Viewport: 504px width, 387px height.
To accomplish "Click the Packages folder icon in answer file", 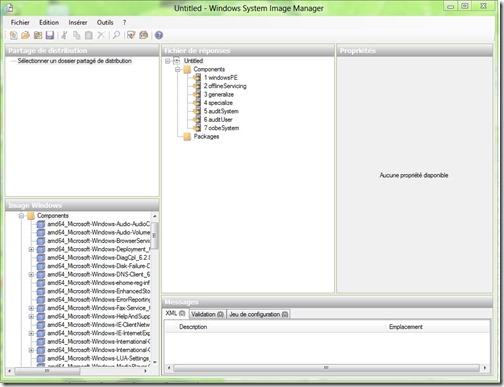I will (187, 136).
